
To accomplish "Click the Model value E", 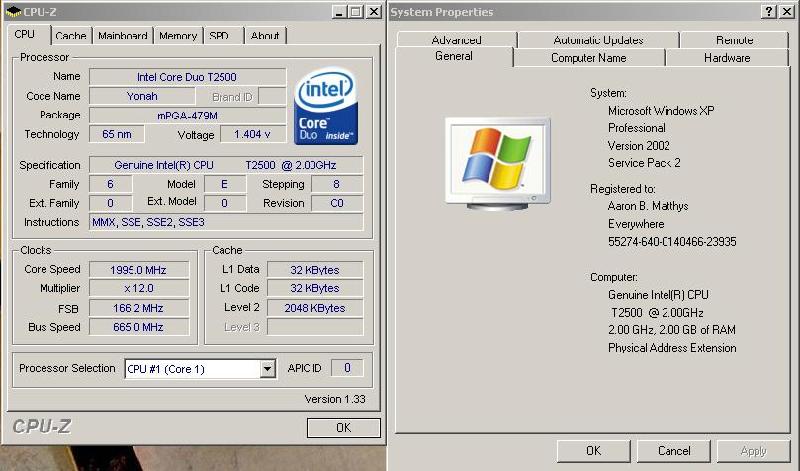I will point(224,184).
